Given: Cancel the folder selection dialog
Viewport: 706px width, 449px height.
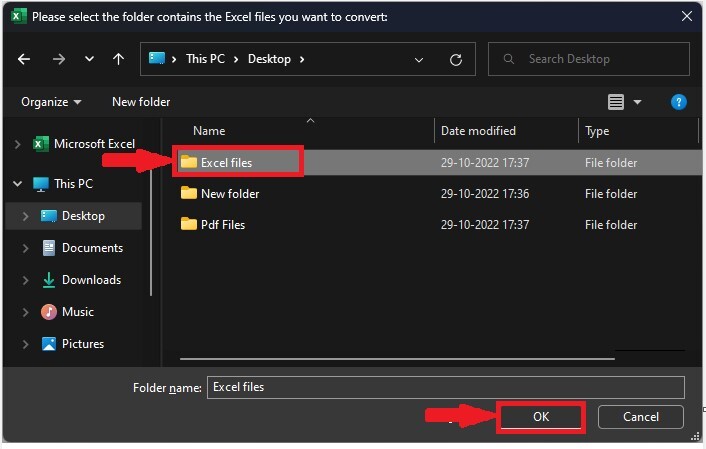Looking at the screenshot, I should (x=641, y=417).
